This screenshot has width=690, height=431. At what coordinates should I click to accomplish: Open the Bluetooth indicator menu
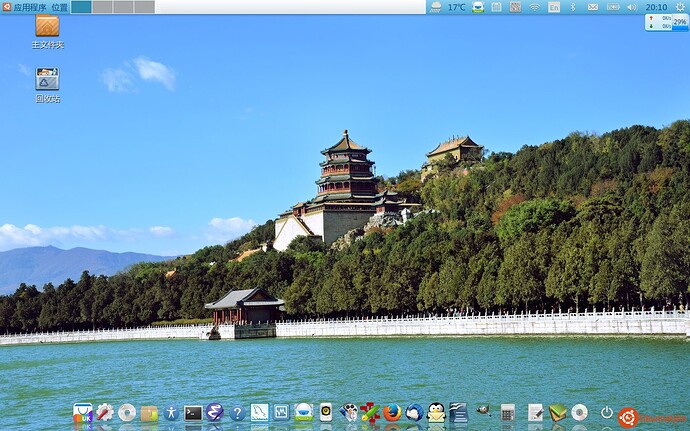click(573, 7)
